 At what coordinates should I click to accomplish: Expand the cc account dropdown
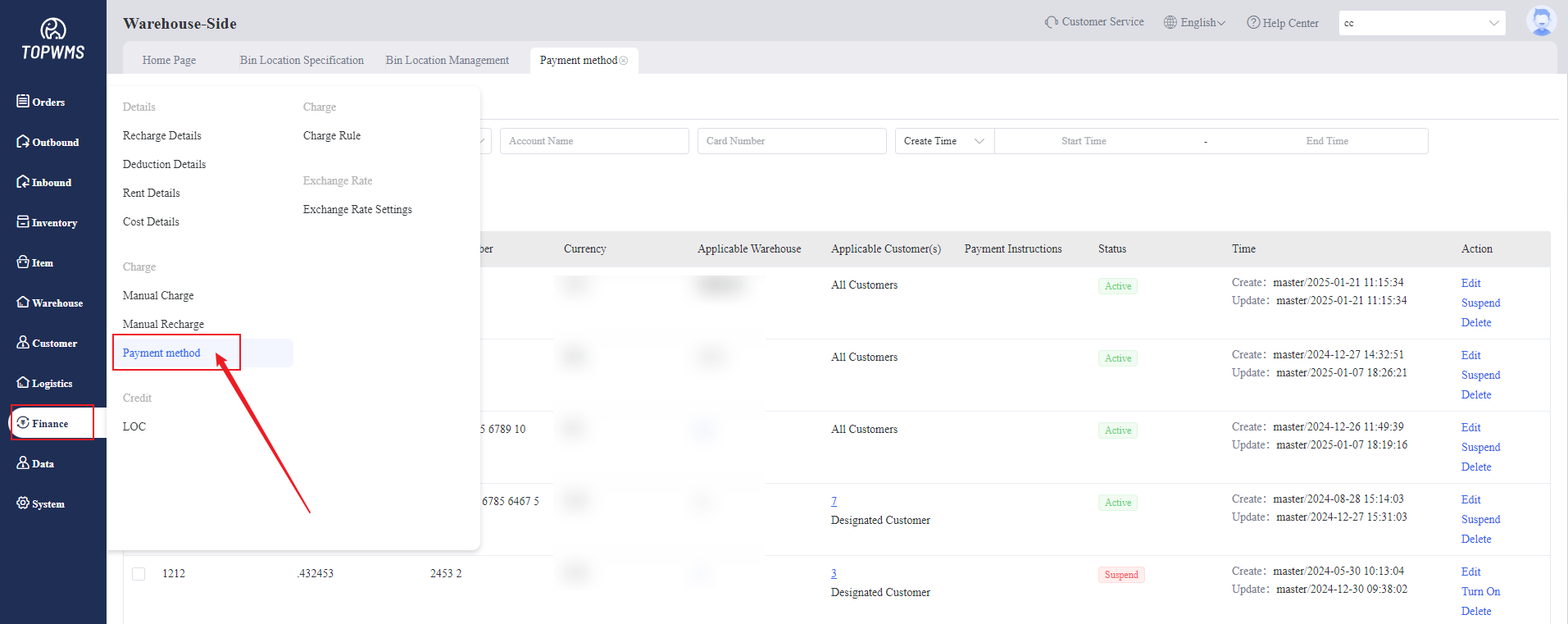(x=1421, y=23)
